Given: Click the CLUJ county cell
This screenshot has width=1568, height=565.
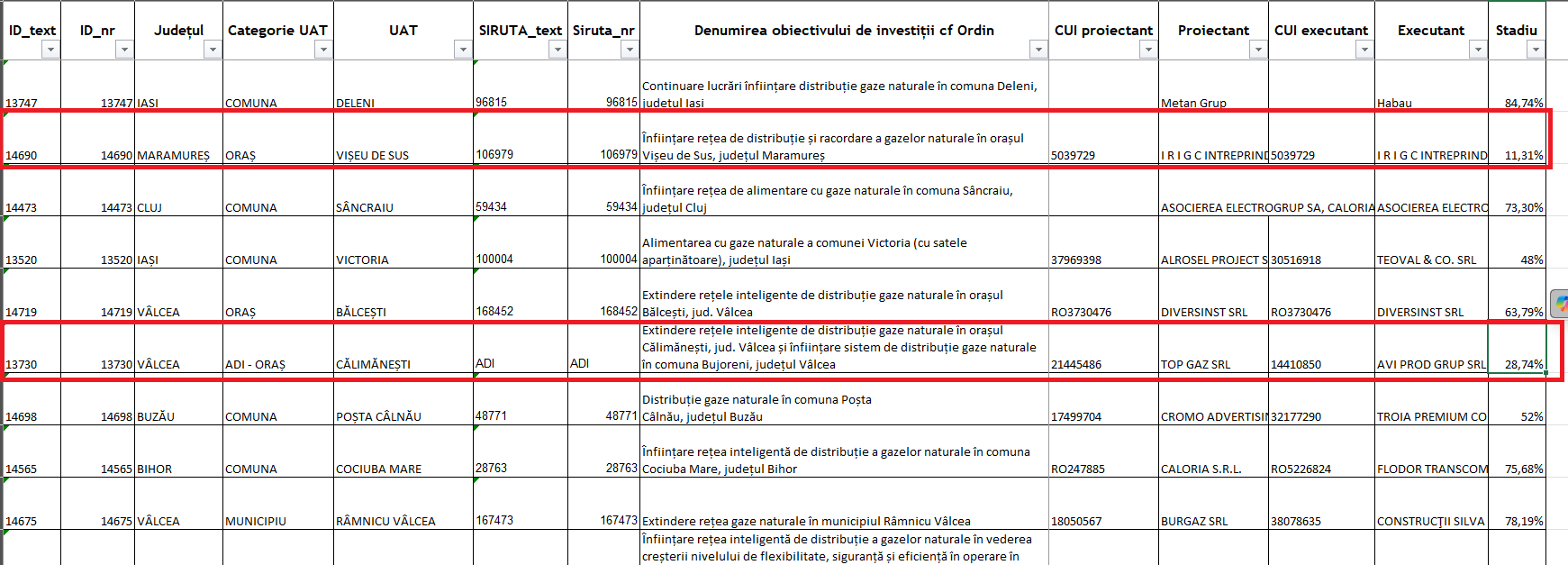Looking at the screenshot, I should [x=178, y=190].
